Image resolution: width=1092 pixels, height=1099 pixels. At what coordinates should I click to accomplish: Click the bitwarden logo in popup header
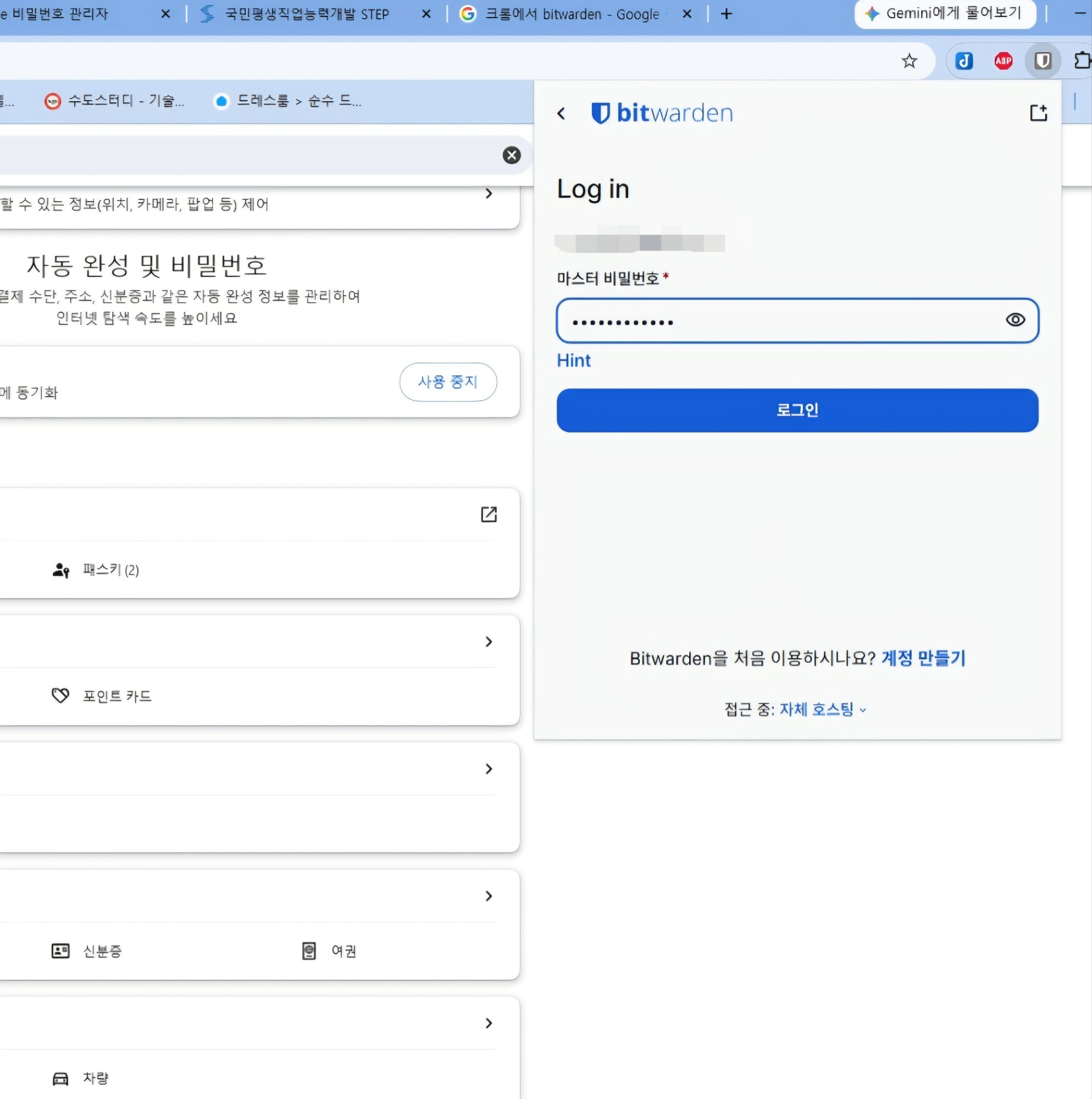click(x=662, y=113)
